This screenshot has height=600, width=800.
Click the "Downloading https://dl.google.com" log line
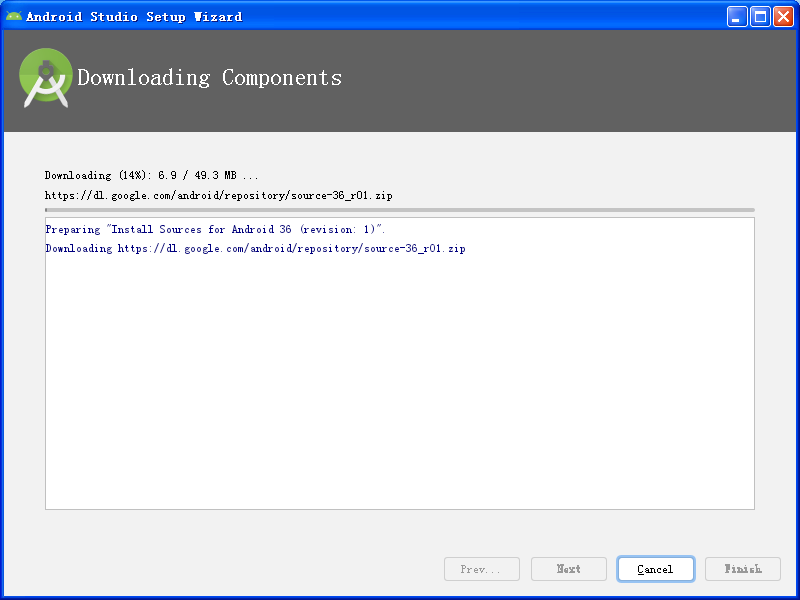255,248
